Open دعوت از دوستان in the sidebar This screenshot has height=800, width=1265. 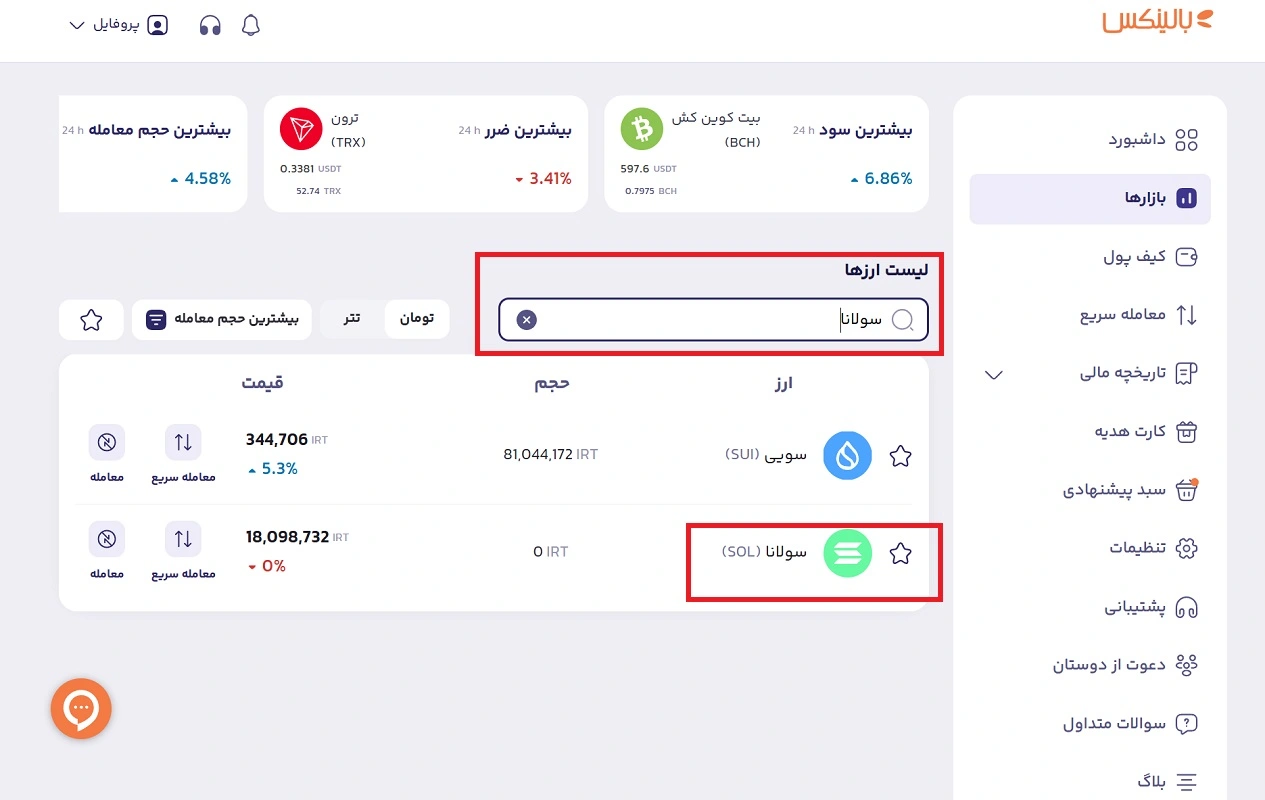pyautogui.click(x=1090, y=665)
